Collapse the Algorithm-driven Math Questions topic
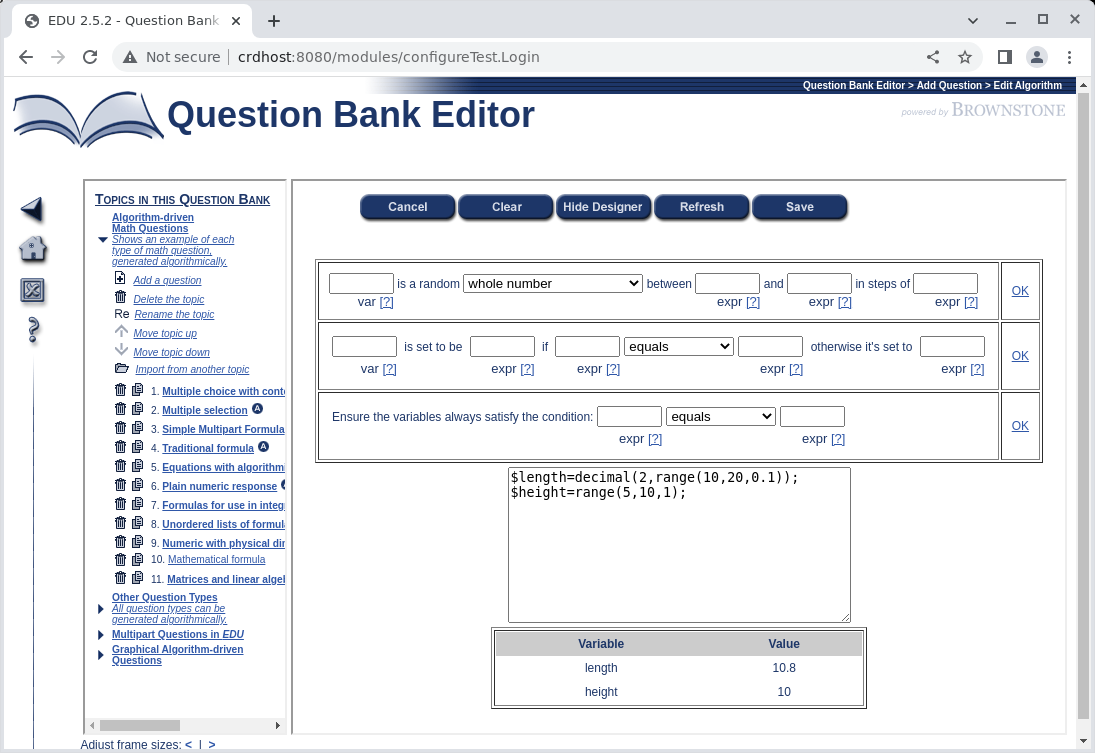 (102, 240)
